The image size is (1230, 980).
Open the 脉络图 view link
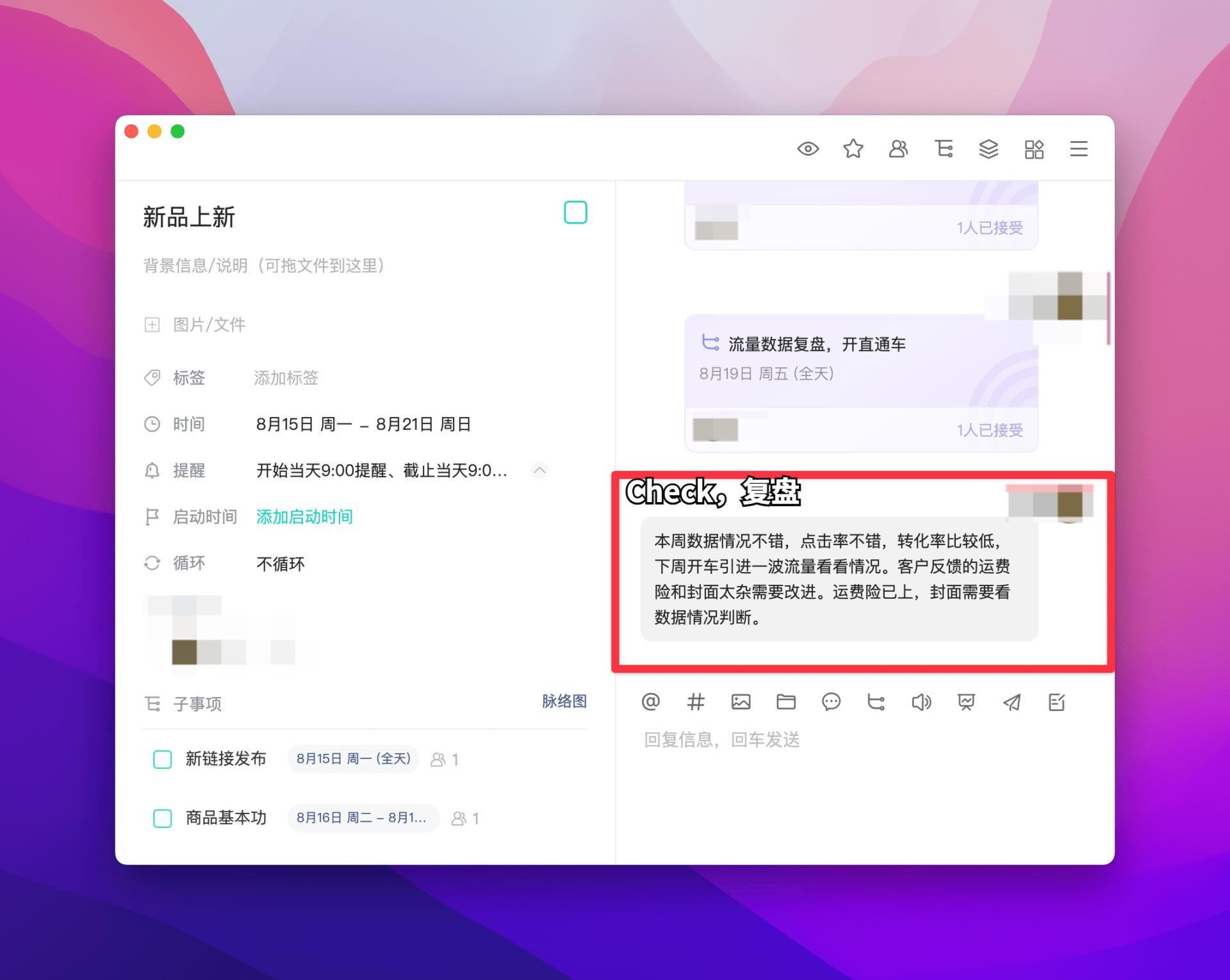click(x=564, y=701)
